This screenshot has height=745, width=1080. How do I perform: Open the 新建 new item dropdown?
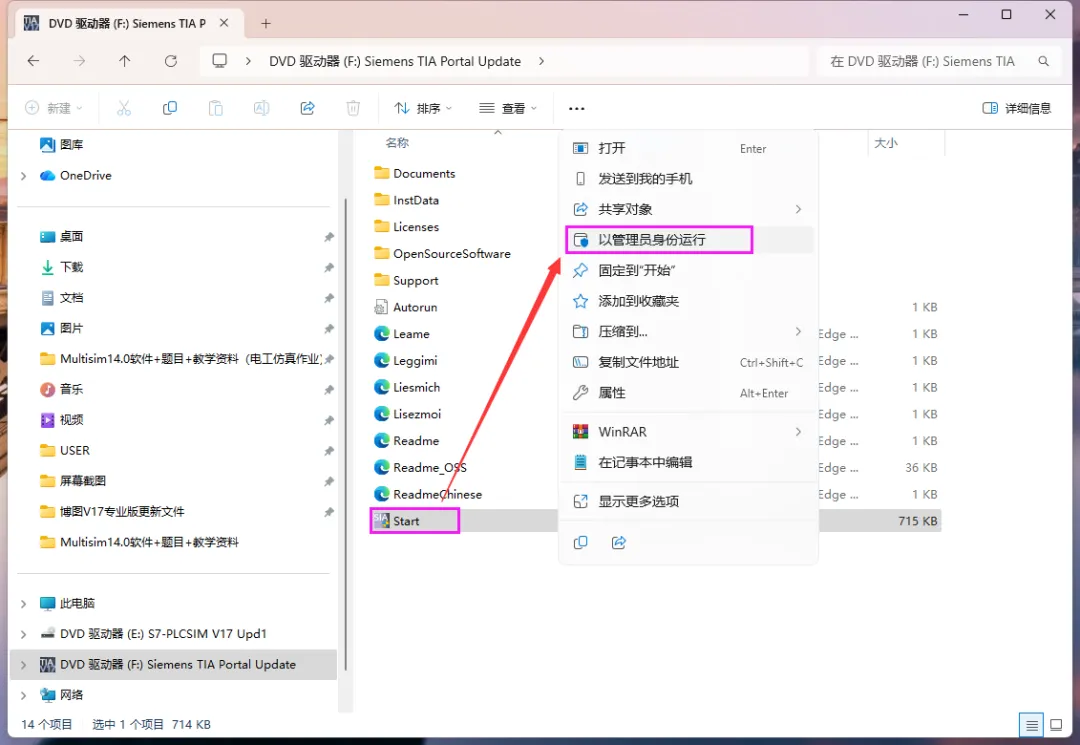[x=54, y=108]
